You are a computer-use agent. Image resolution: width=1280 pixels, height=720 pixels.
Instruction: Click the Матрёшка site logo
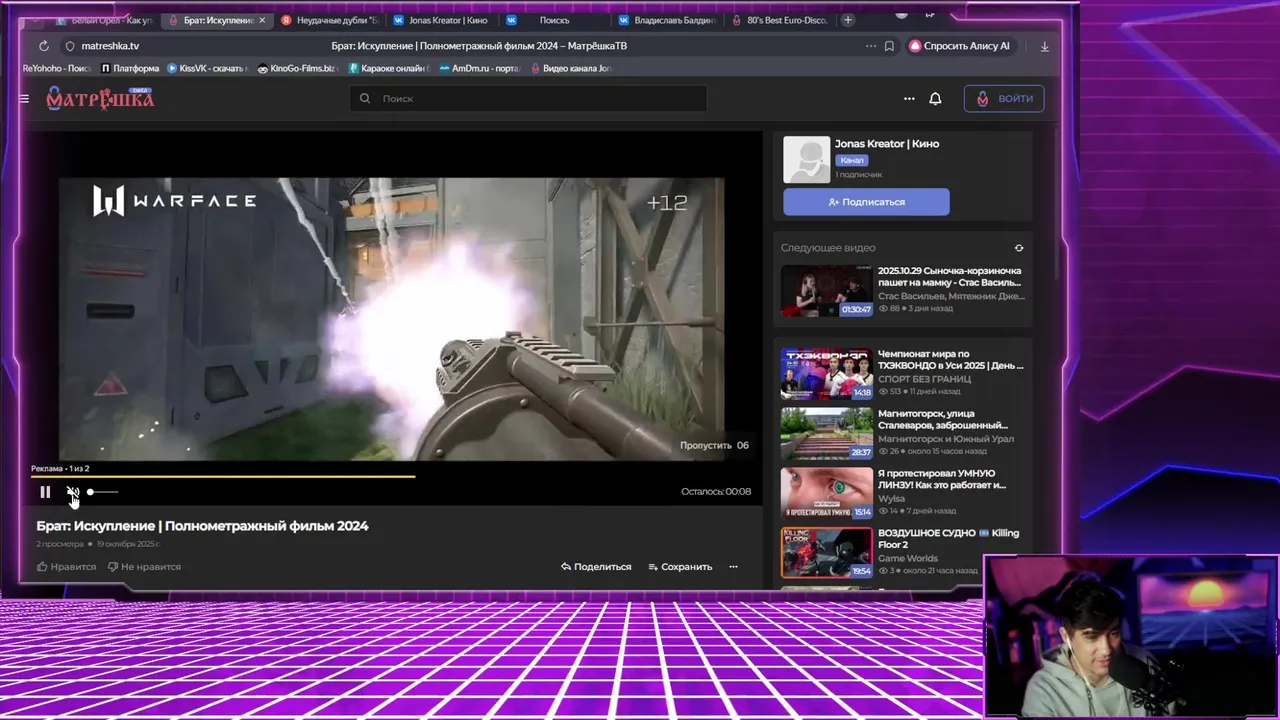click(x=100, y=98)
